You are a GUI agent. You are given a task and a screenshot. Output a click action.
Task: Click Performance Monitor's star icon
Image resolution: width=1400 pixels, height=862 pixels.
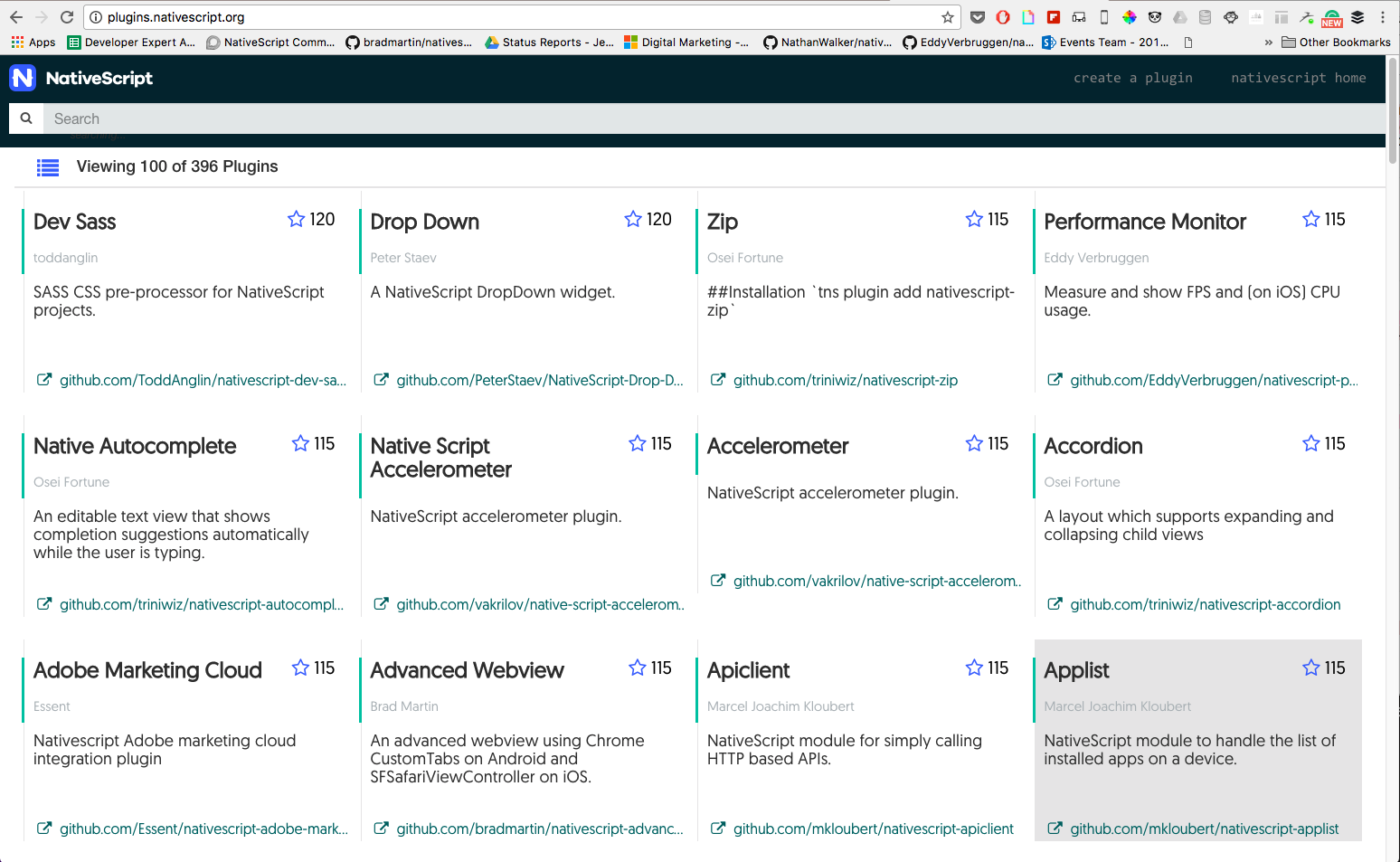pos(1311,219)
